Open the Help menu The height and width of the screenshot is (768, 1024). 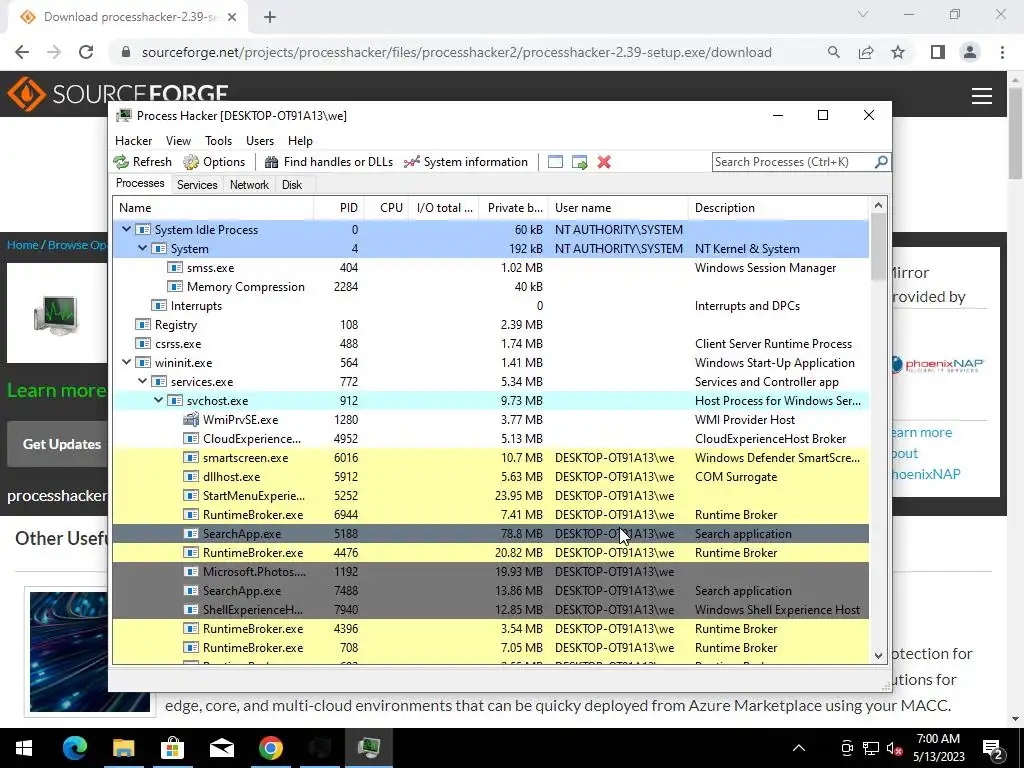pos(300,141)
